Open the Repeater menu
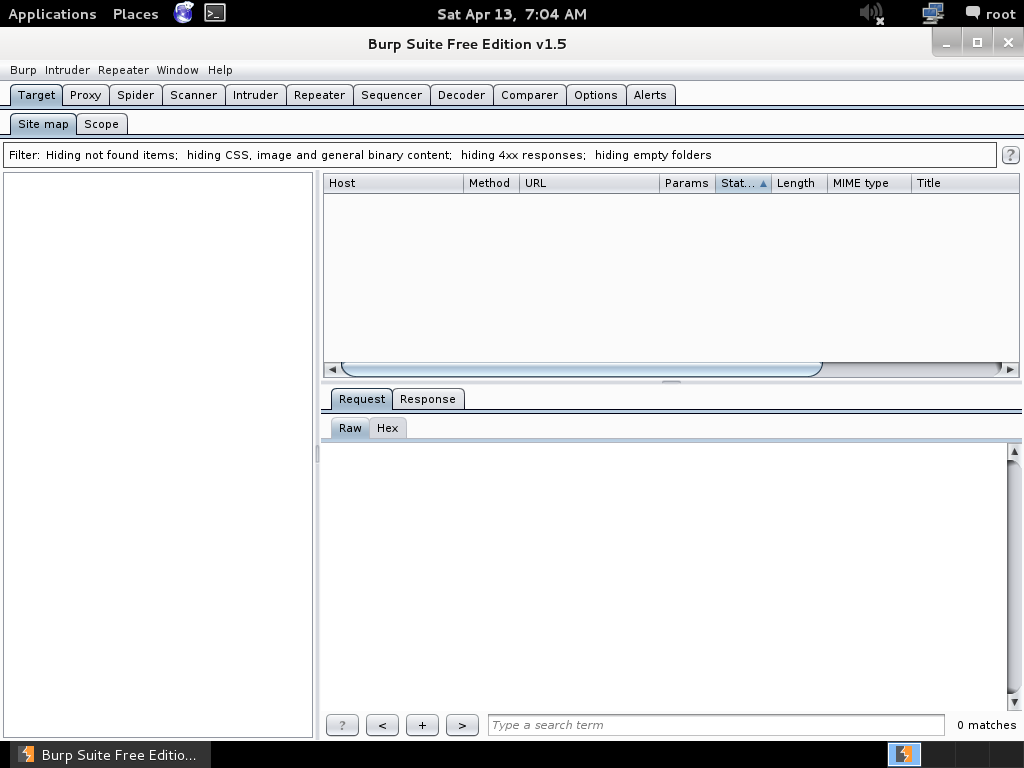Image resolution: width=1024 pixels, height=768 pixels. coord(123,70)
